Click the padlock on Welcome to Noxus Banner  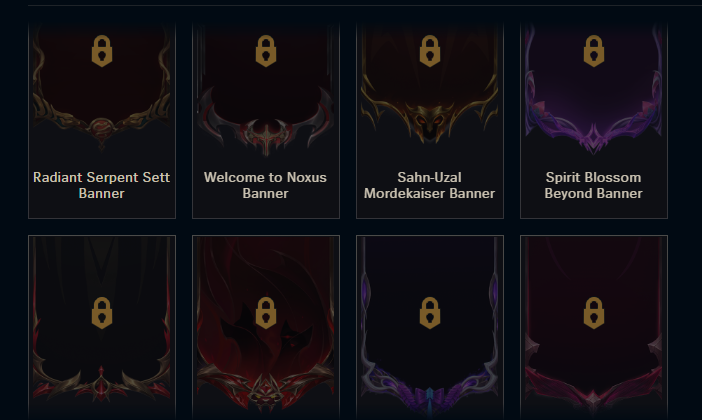pos(265,51)
